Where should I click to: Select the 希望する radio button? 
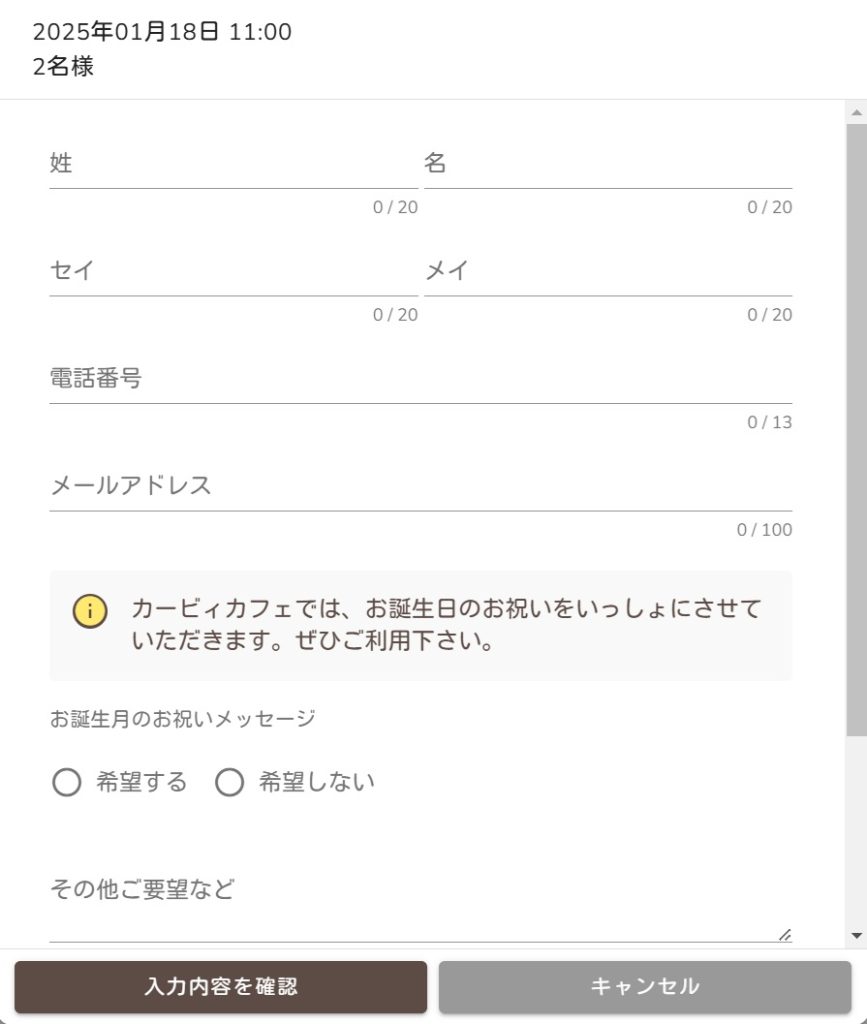pos(67,783)
